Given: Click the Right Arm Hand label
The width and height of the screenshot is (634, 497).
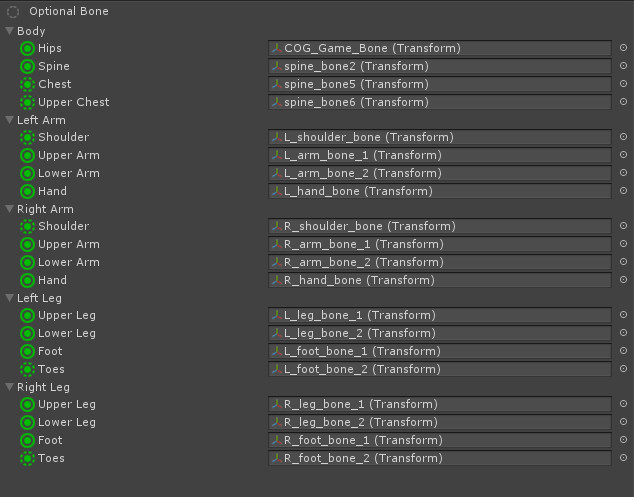Looking at the screenshot, I should click(x=53, y=280).
